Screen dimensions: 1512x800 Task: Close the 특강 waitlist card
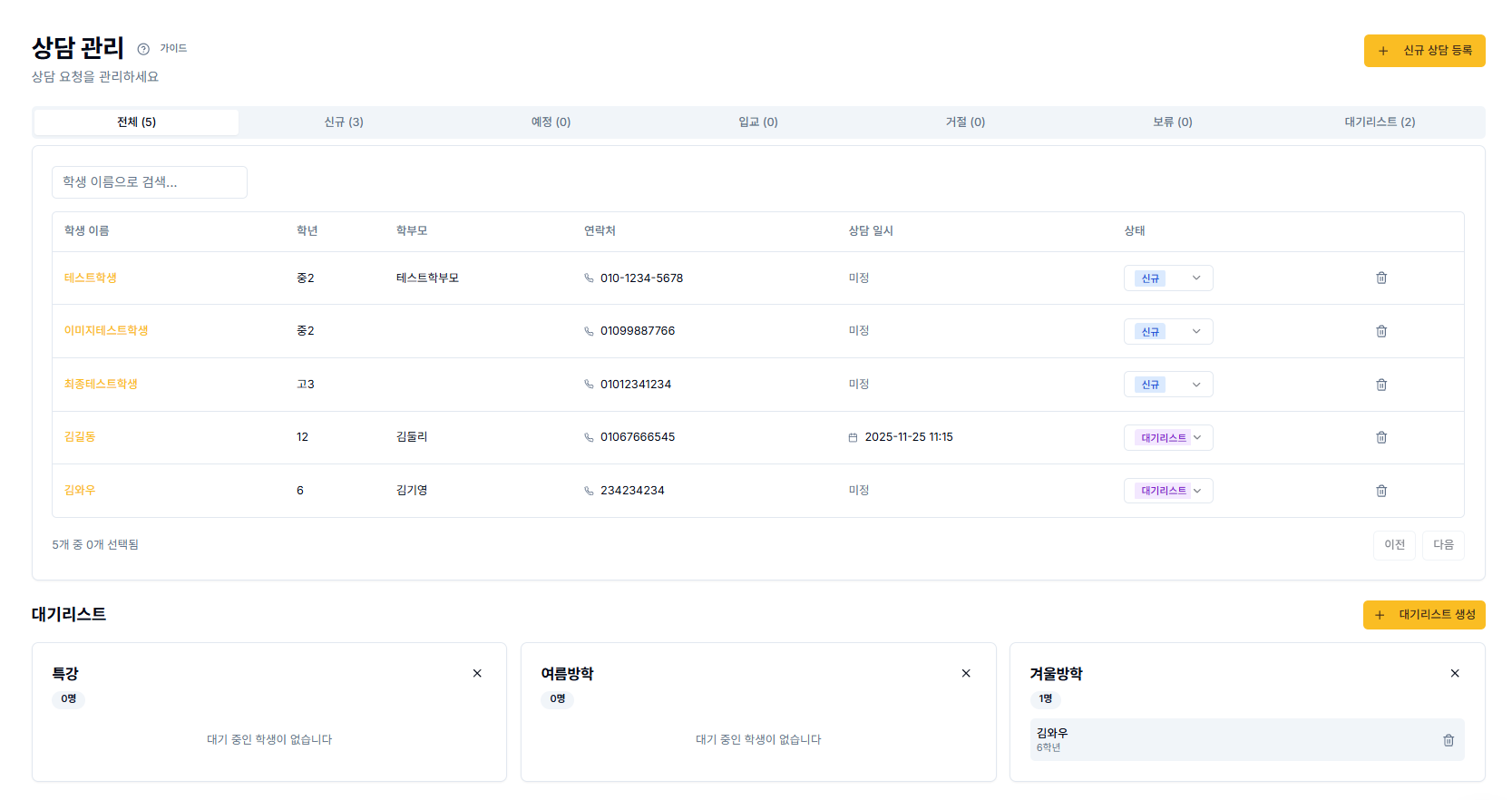[477, 673]
